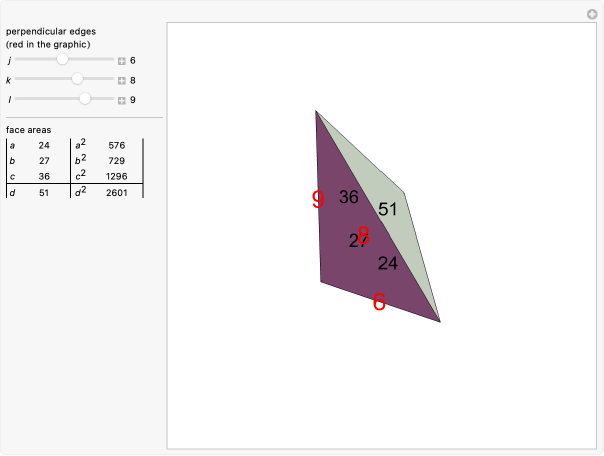Select the face area label 36

(x=348, y=198)
